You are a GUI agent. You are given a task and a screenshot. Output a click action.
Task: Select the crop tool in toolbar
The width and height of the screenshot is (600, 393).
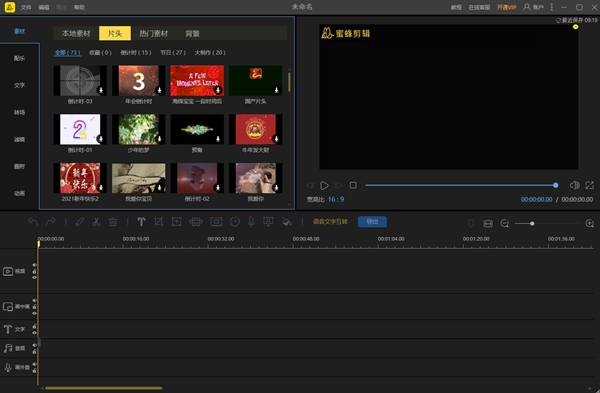coord(158,222)
